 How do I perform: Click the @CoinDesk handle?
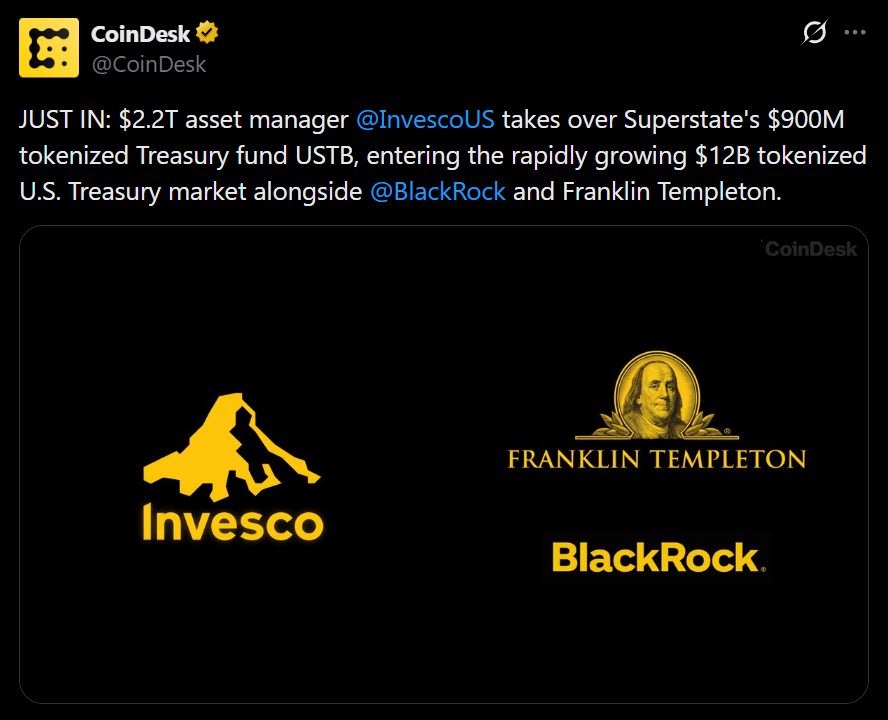pyautogui.click(x=149, y=64)
